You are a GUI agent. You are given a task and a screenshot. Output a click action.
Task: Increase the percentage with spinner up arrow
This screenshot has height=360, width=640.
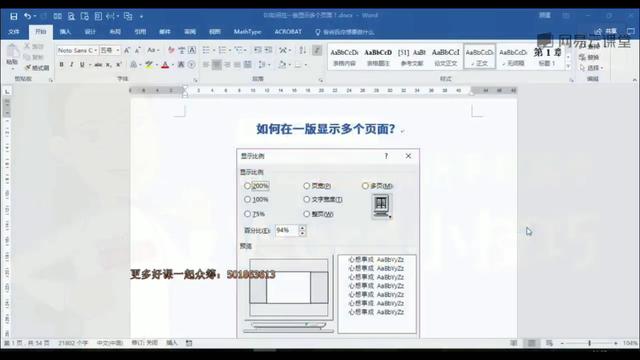coord(302,228)
